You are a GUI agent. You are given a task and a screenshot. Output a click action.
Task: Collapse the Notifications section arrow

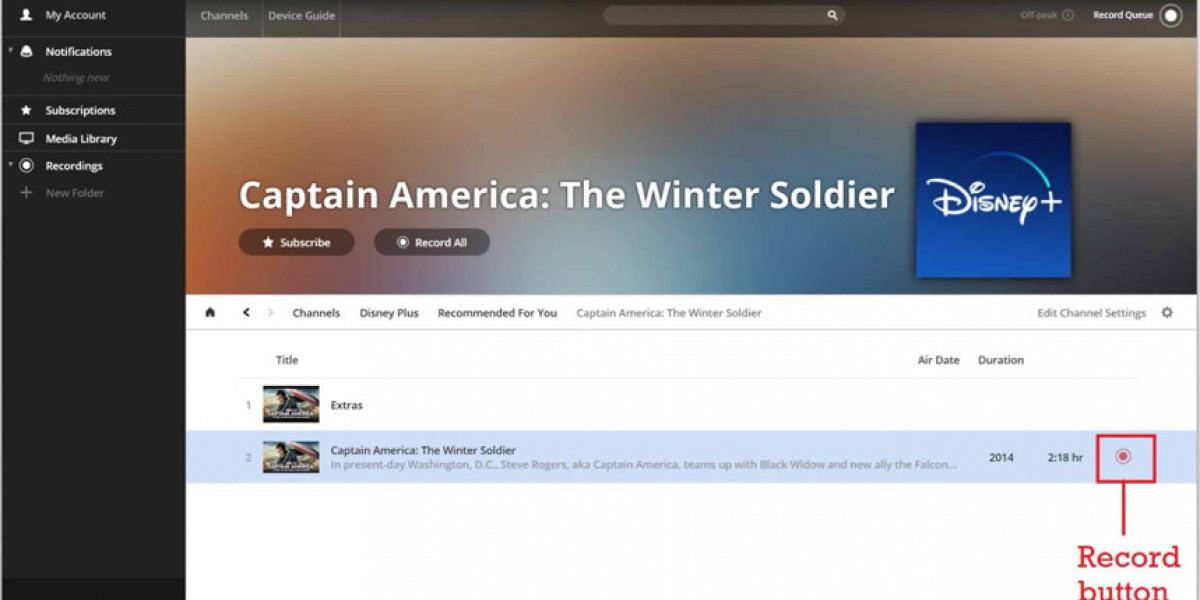tap(10, 50)
